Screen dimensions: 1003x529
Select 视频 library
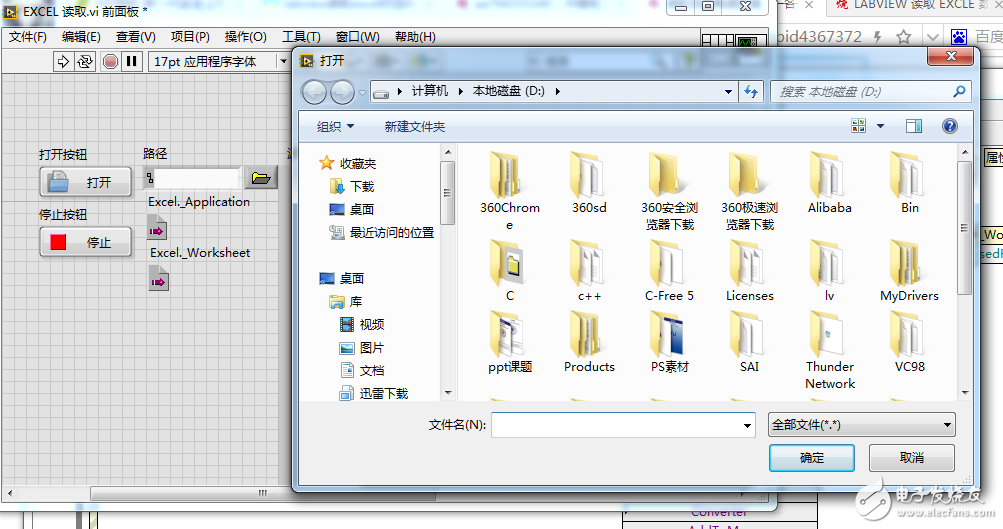click(362, 324)
